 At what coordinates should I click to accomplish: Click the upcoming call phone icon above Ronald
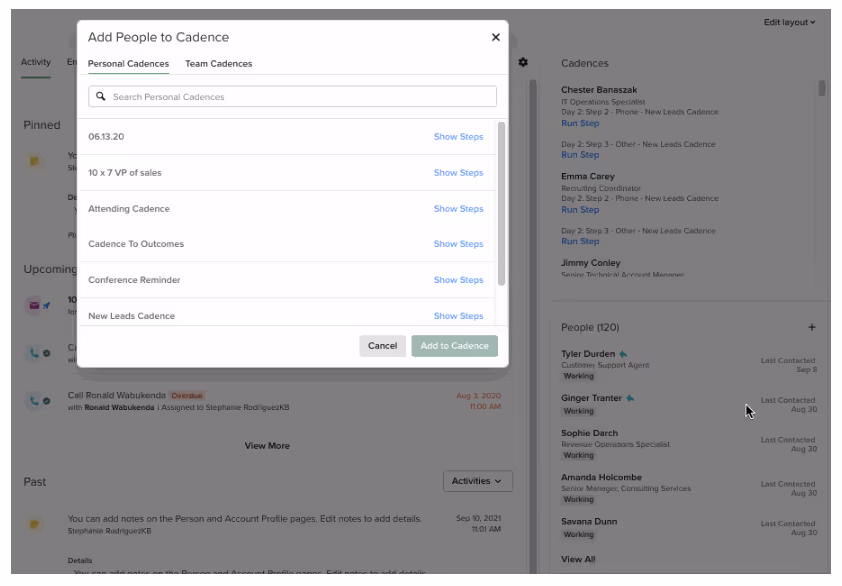(34, 353)
